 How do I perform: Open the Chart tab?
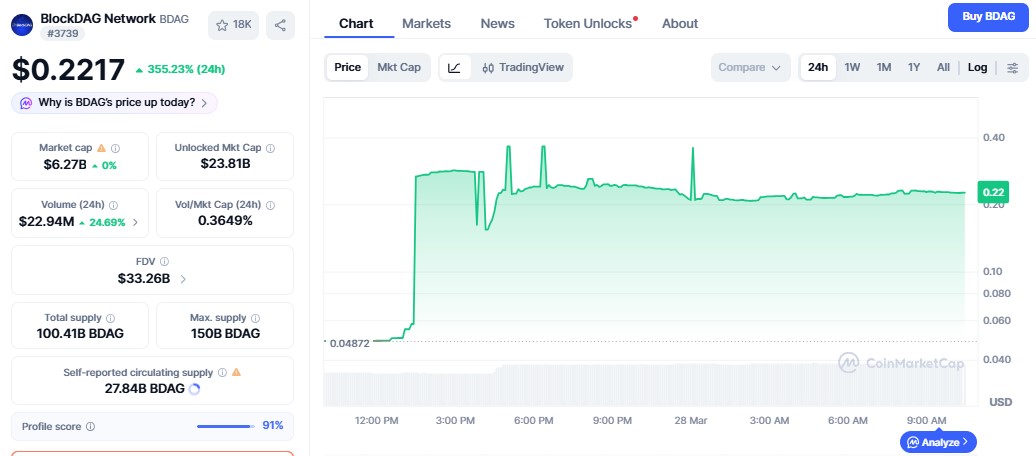click(356, 24)
